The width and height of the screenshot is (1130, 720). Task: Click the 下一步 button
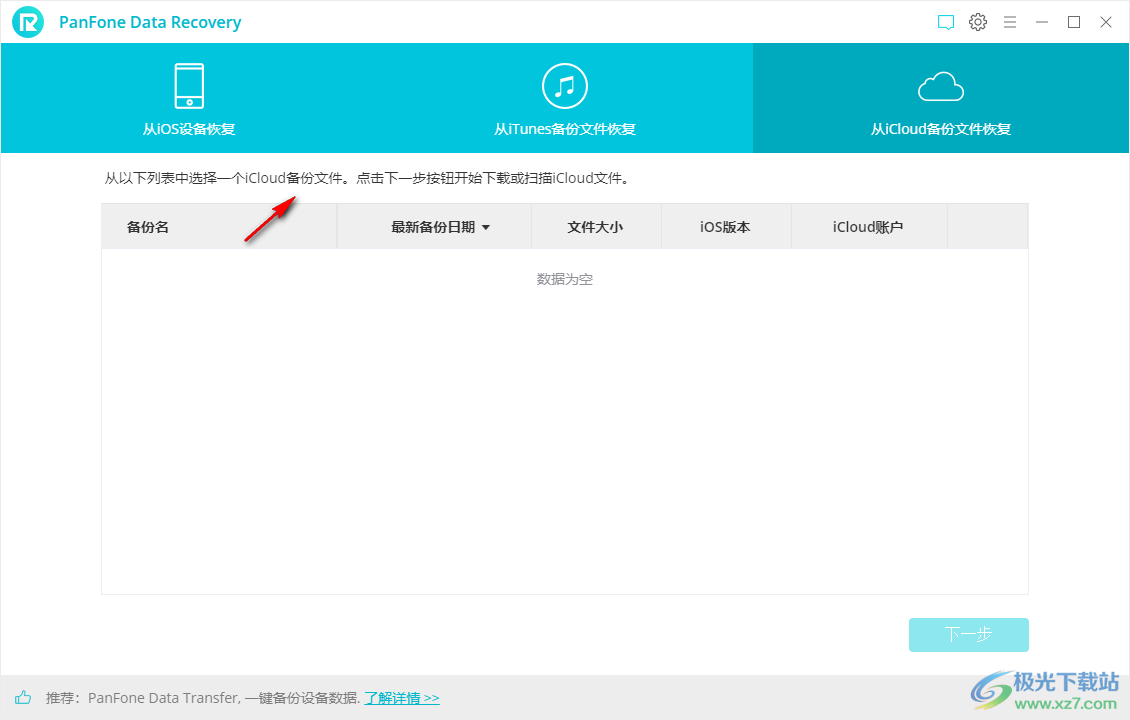pos(969,634)
